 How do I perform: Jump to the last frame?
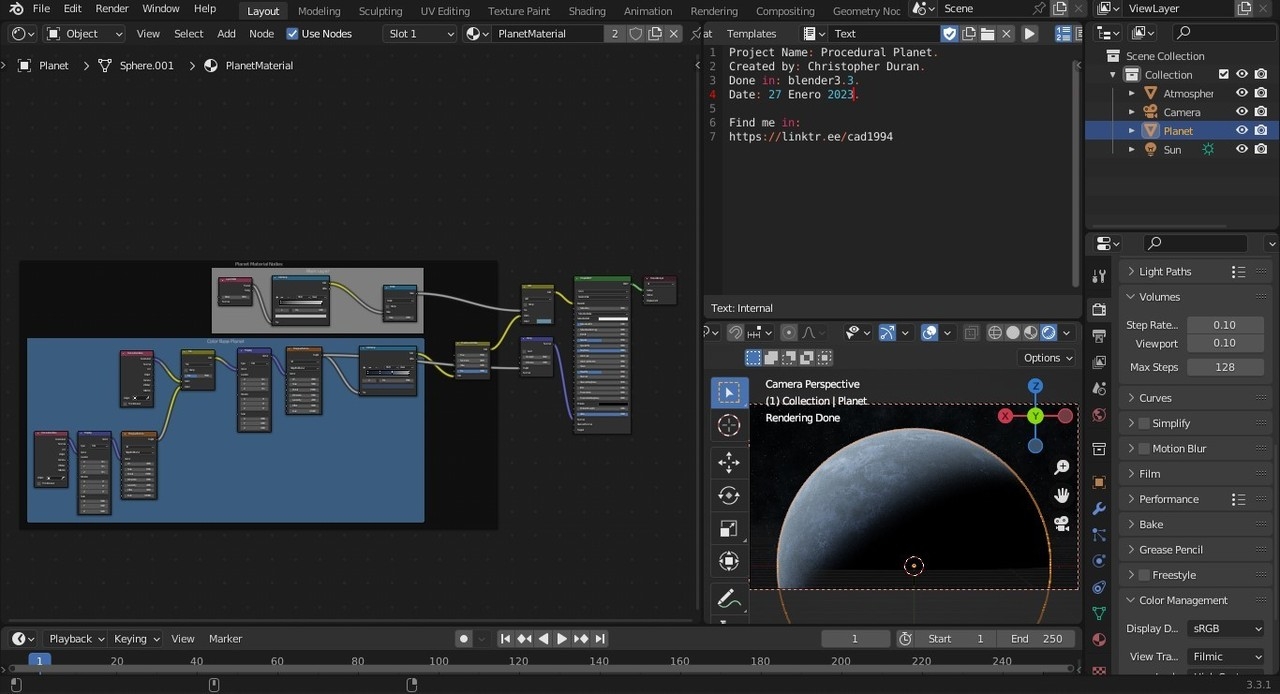tap(600, 638)
